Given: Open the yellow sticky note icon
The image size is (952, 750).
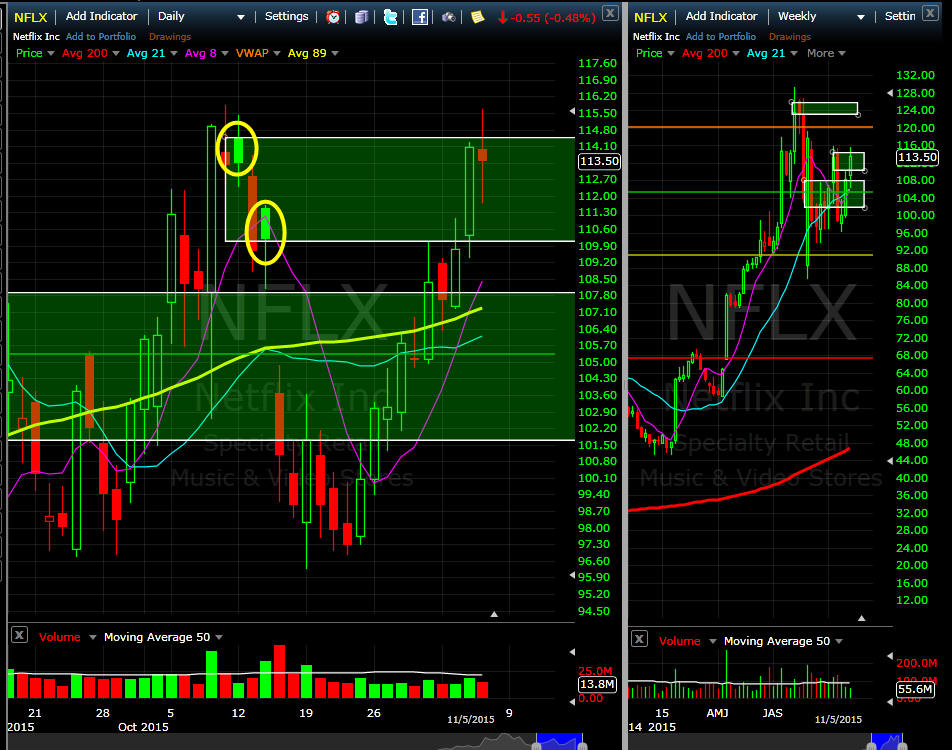Looking at the screenshot, I should click(x=478, y=17).
